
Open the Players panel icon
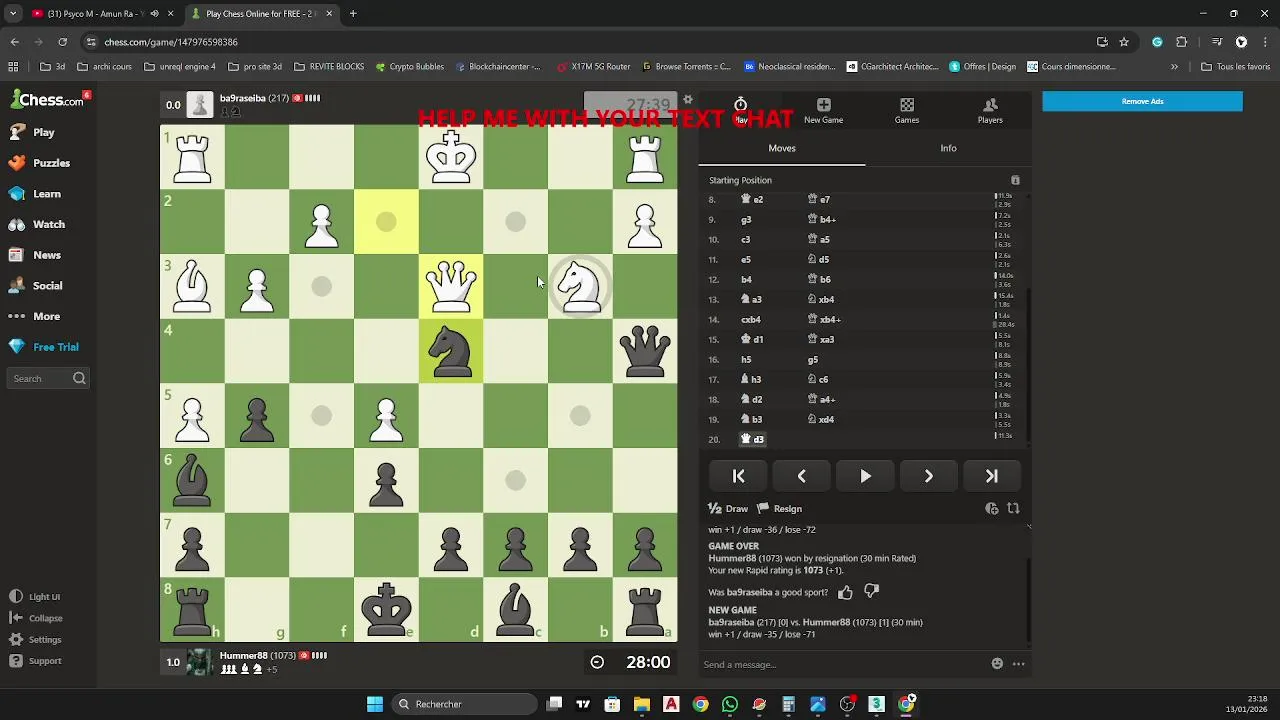click(x=990, y=110)
